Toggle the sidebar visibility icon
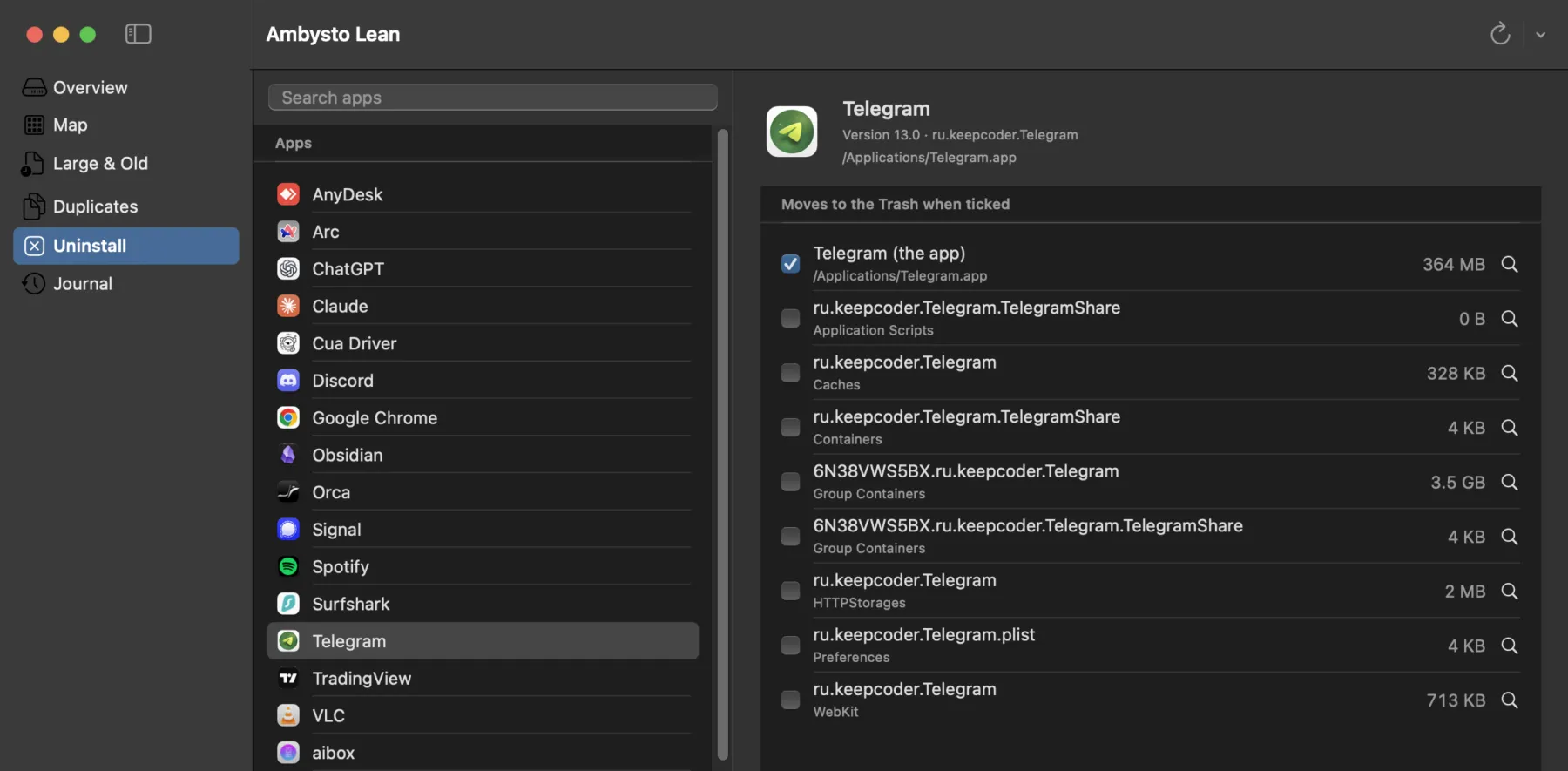Screen dimensions: 1568x771 [x=138, y=34]
